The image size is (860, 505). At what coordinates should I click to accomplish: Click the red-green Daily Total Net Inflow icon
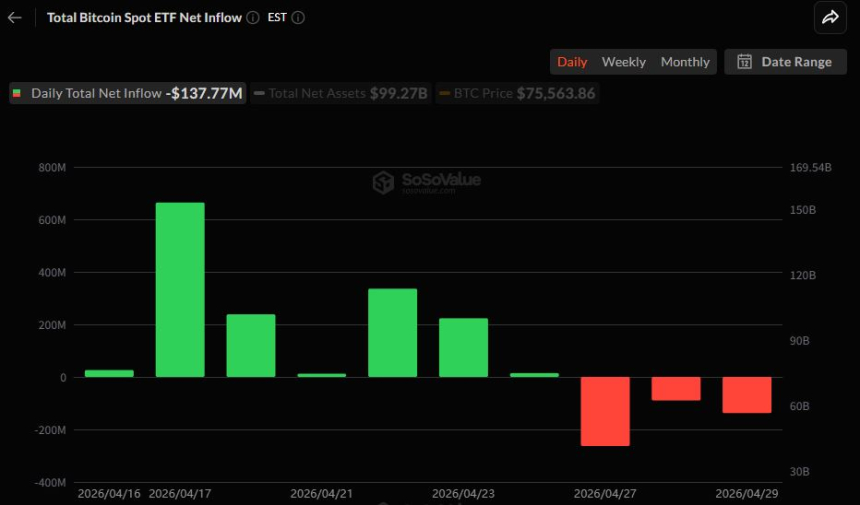tap(17, 93)
